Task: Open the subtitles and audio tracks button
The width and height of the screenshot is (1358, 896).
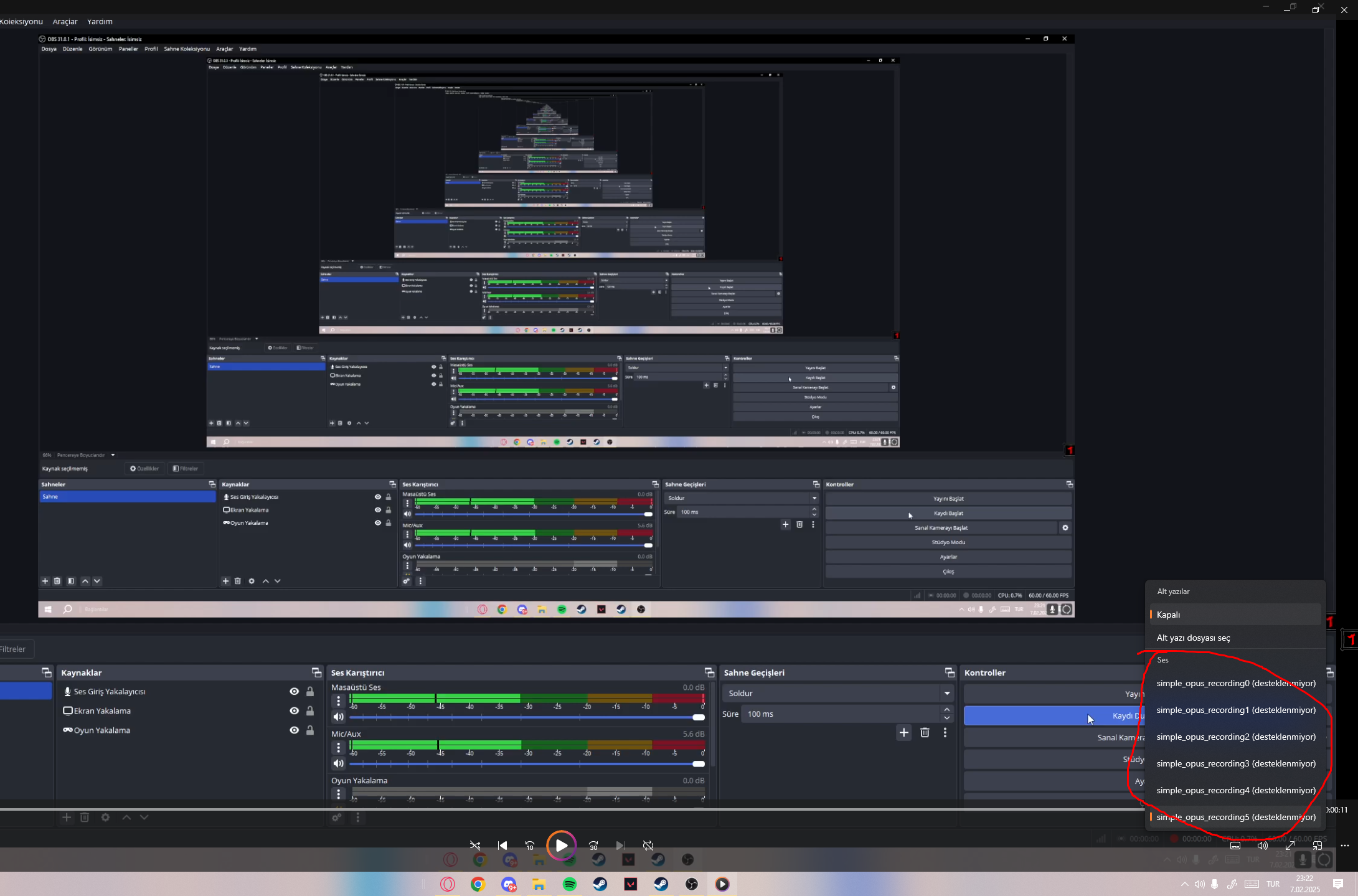Action: [1235, 846]
